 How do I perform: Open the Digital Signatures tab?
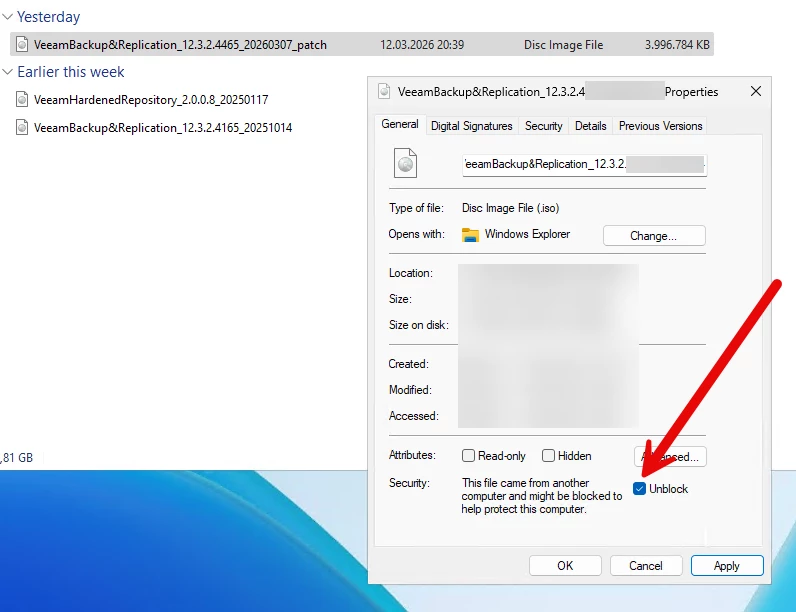[472, 126]
